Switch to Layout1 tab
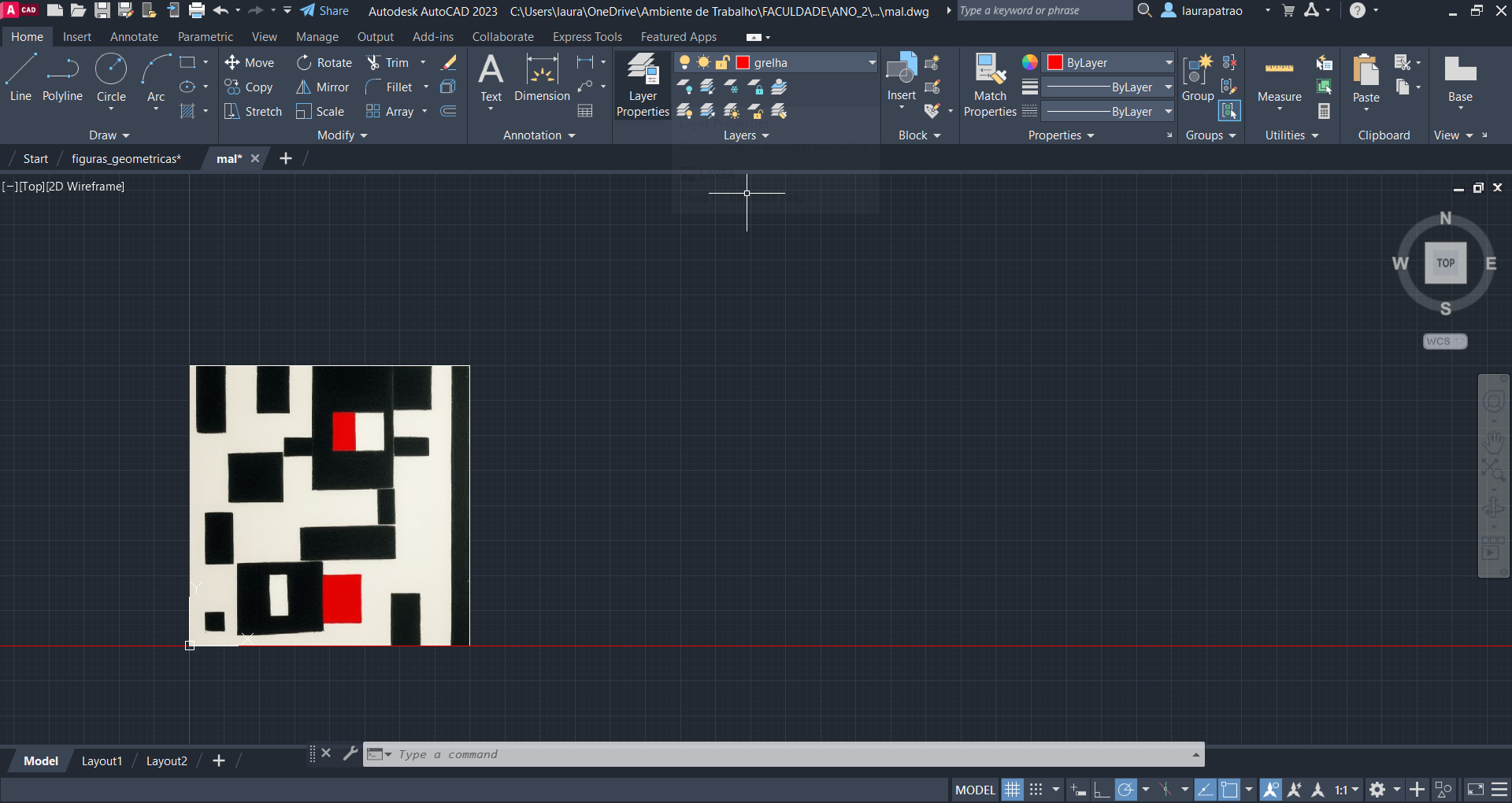This screenshot has height=803, width=1512. 102,761
